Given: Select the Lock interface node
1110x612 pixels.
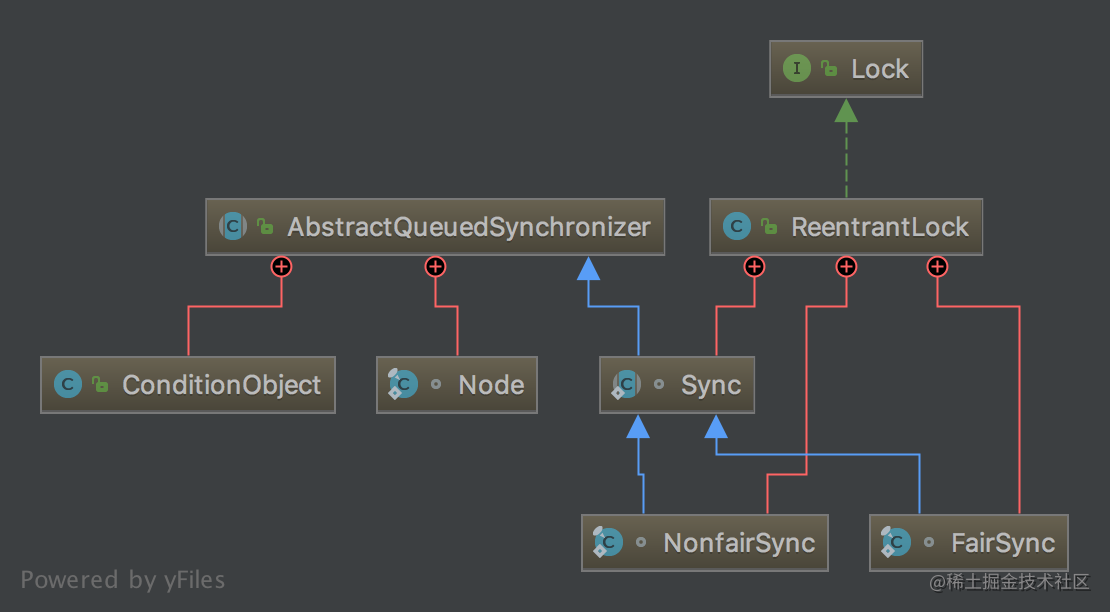Looking at the screenshot, I should point(846,69).
